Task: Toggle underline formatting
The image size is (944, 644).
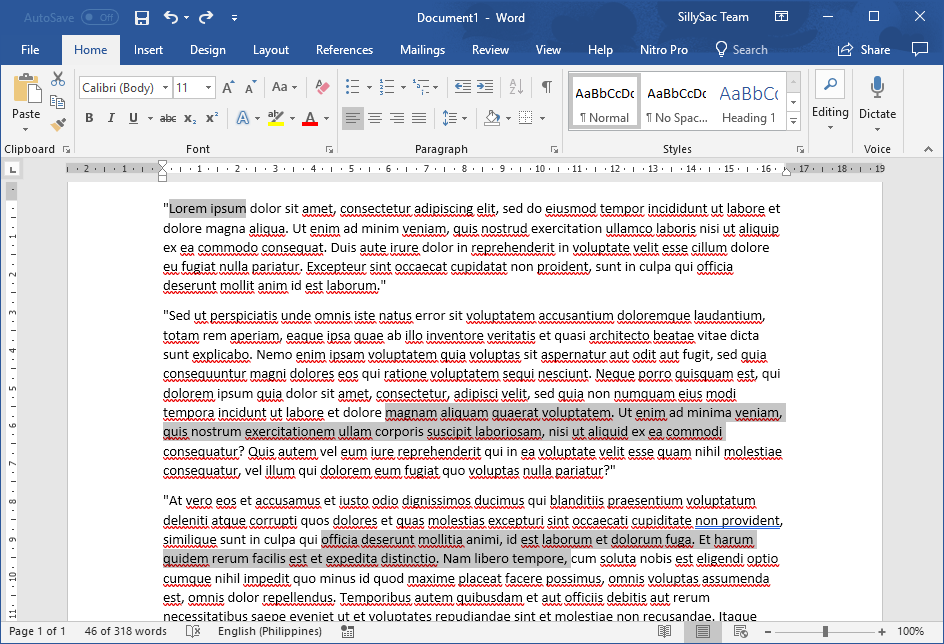Action: (x=132, y=118)
